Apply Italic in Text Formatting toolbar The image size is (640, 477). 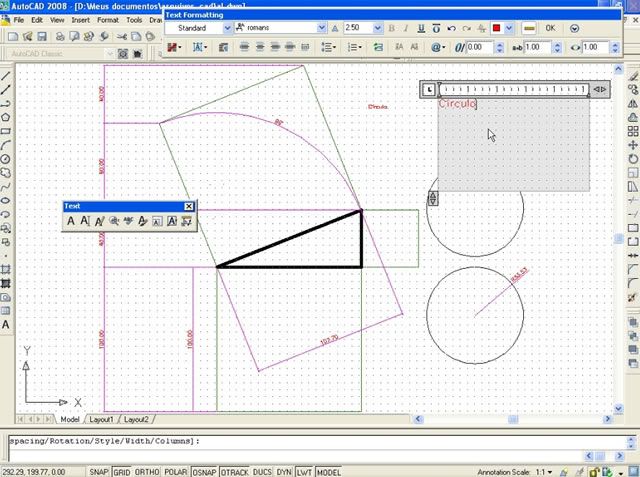pyautogui.click(x=406, y=28)
